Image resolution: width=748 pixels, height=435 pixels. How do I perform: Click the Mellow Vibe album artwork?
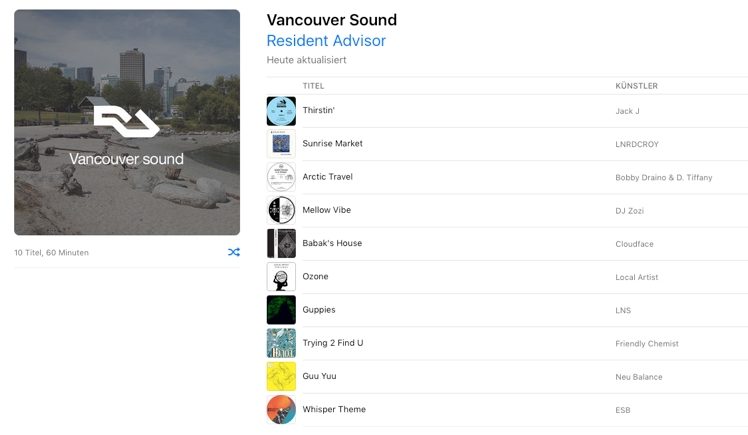[281, 210]
